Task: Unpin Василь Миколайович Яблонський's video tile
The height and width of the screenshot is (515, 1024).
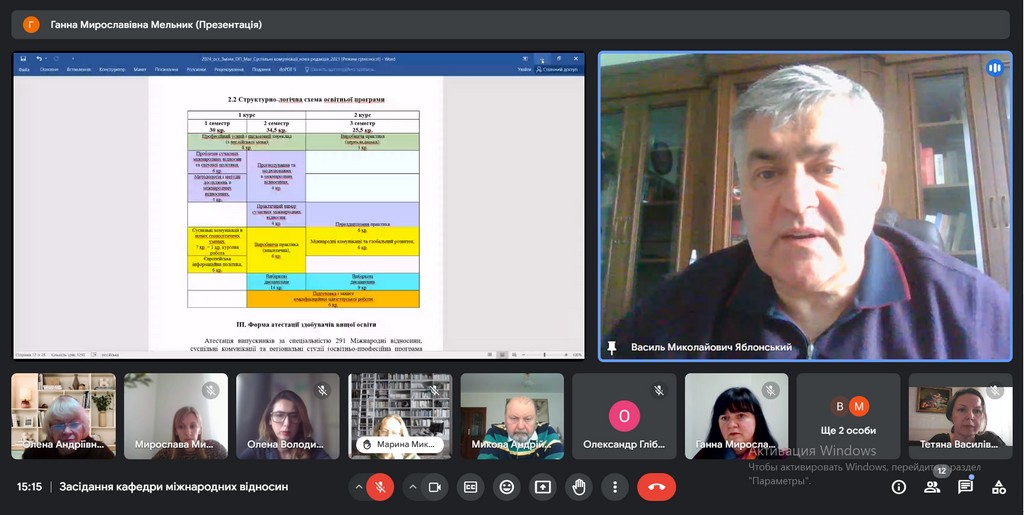Action: pyautogui.click(x=611, y=347)
